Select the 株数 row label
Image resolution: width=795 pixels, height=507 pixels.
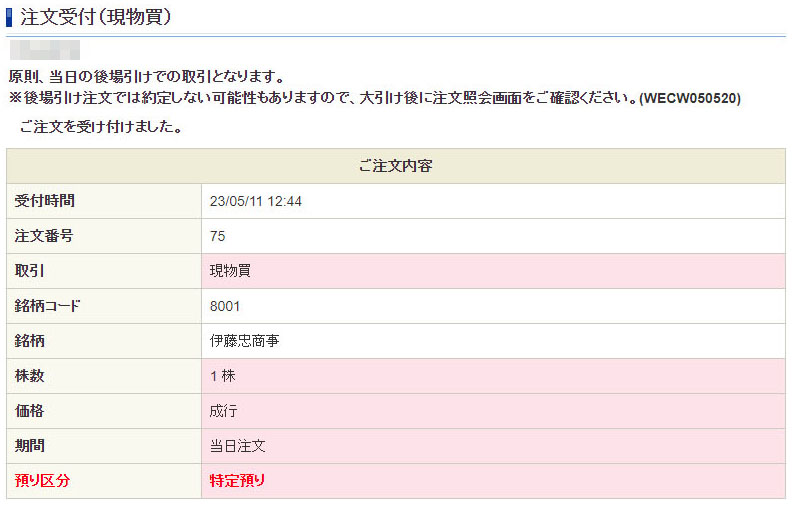tap(30, 376)
